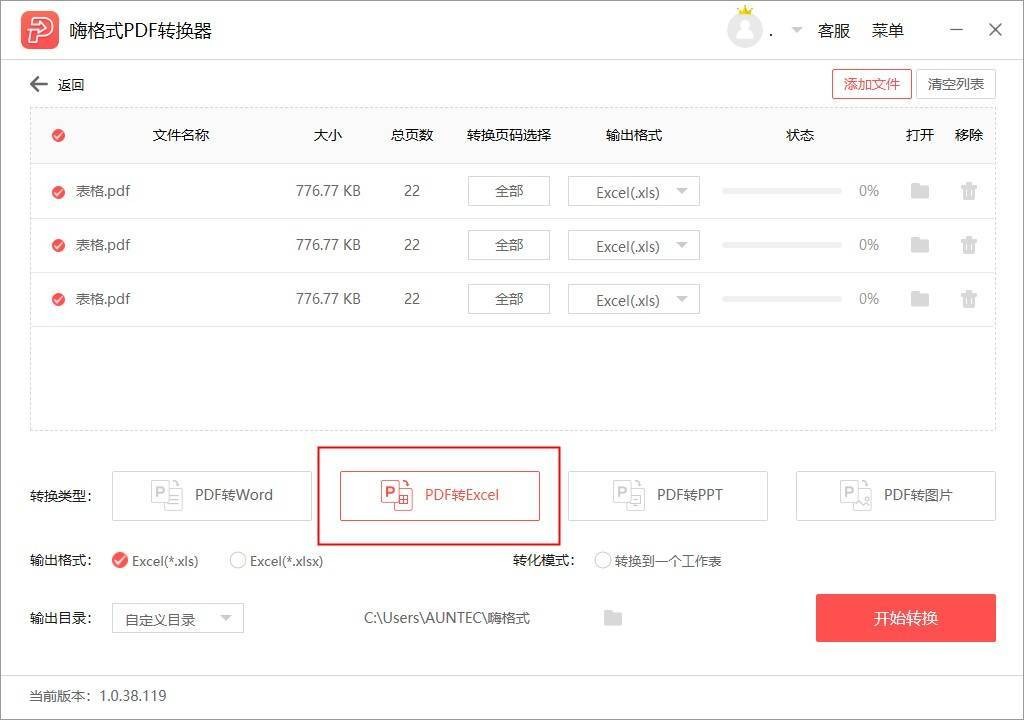Click the 0% status in third row
Image resolution: width=1024 pixels, height=720 pixels.
pyautogui.click(x=869, y=299)
